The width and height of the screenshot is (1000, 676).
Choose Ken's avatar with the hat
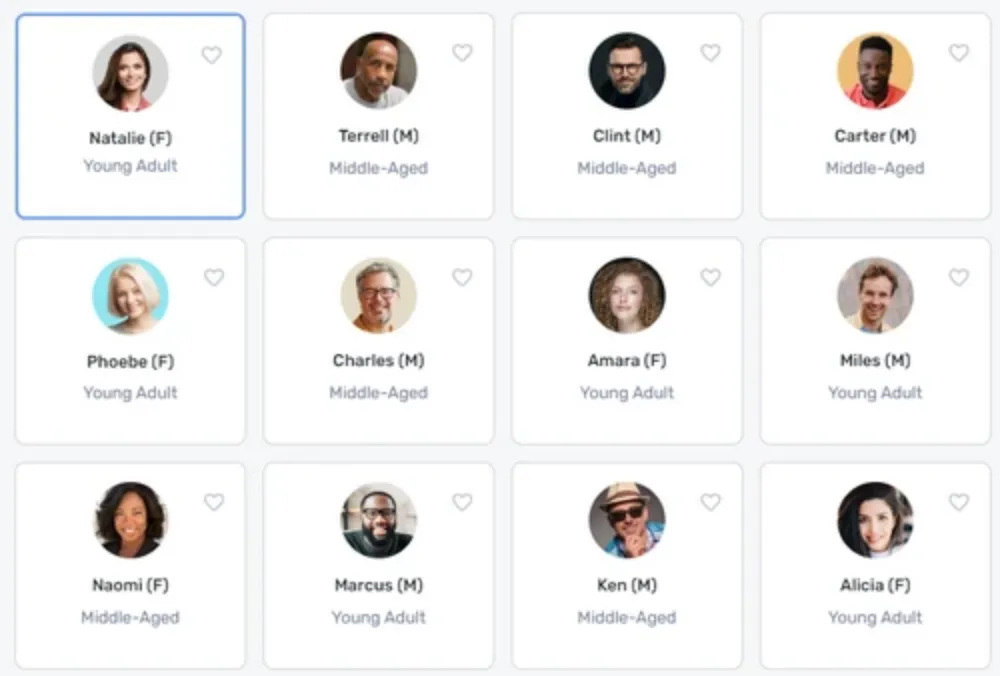coord(627,520)
